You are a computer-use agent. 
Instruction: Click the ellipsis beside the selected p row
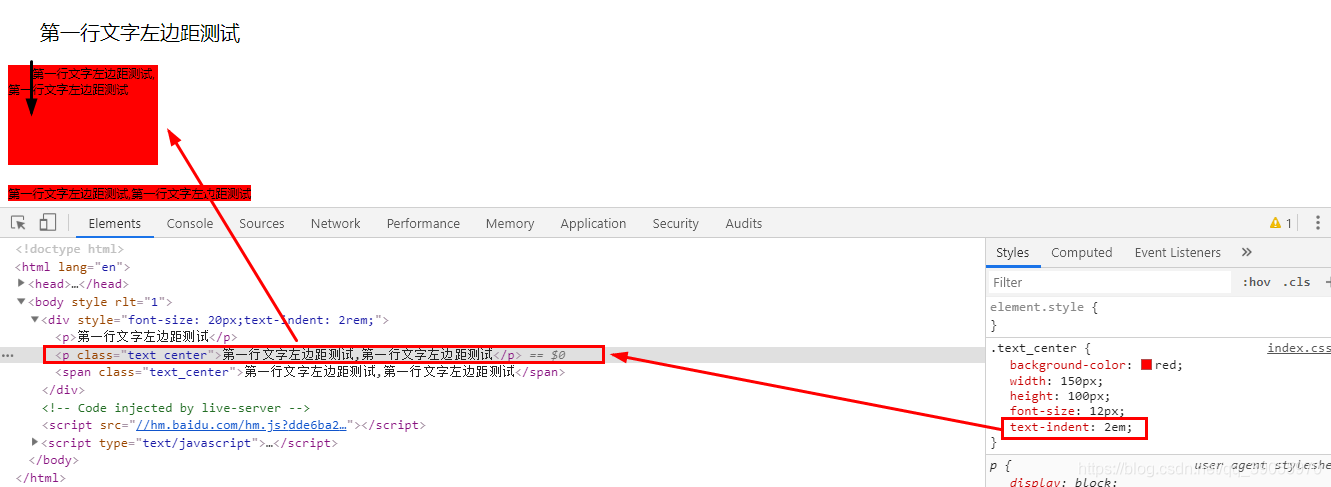coord(7,355)
